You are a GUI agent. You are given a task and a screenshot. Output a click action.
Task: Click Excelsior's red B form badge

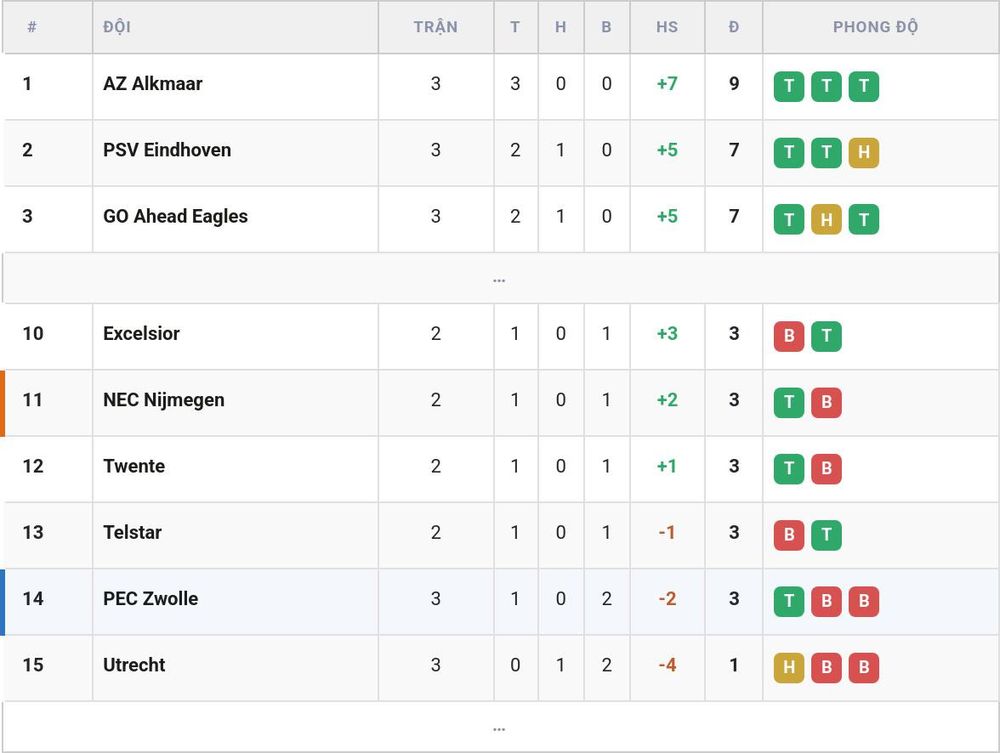click(789, 336)
